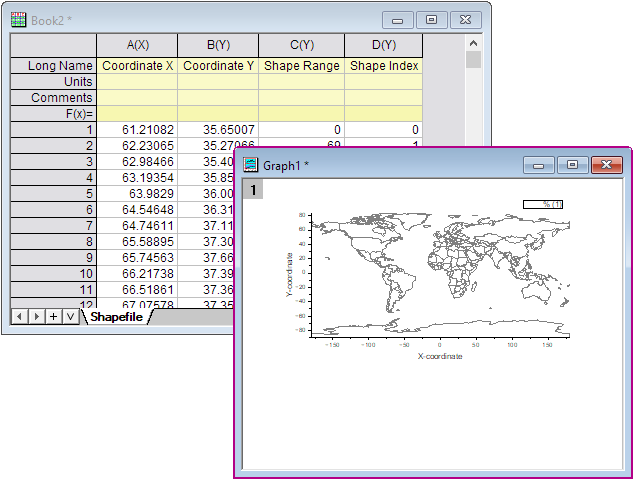Select layer 1 icon in graph window
Screen dimensions: 634x481
[253, 190]
